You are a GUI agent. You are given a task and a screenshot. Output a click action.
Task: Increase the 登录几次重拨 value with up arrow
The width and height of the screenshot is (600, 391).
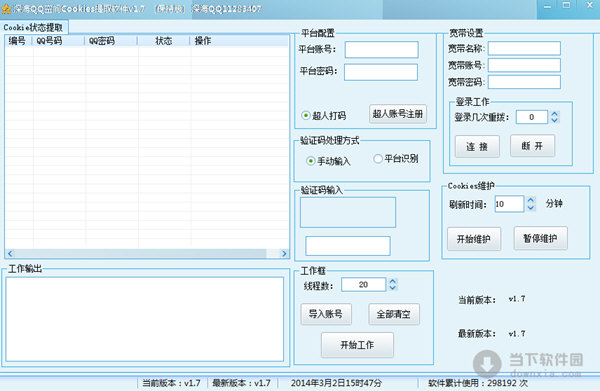(554, 114)
